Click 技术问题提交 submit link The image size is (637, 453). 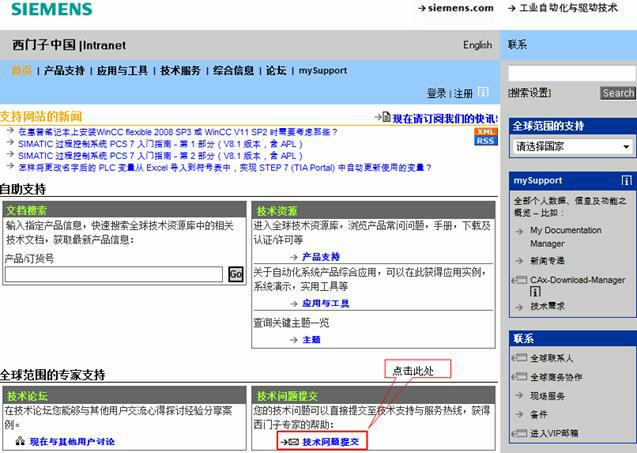(x=331, y=442)
